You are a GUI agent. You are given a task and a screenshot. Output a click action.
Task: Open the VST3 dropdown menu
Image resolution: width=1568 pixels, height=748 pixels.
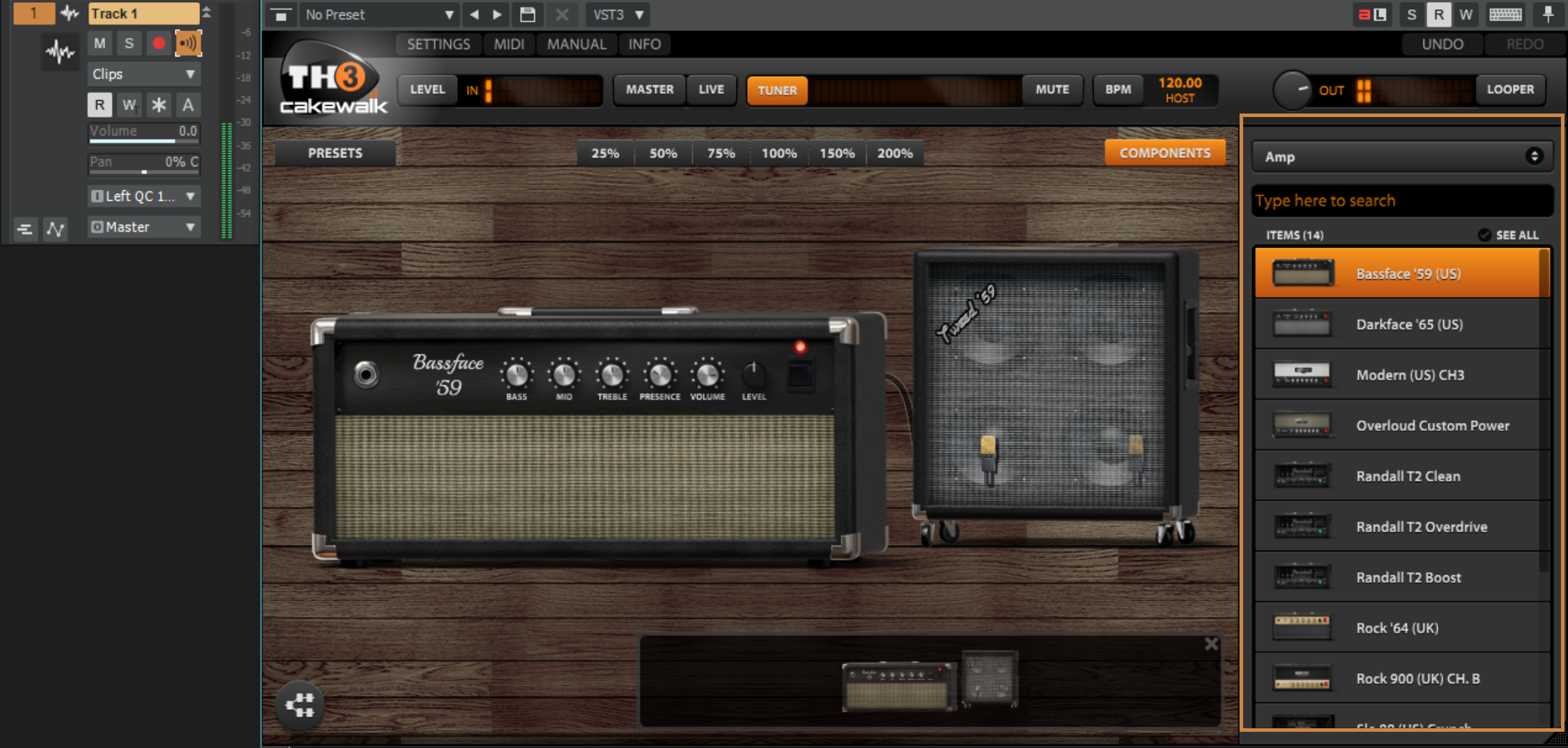click(x=618, y=14)
